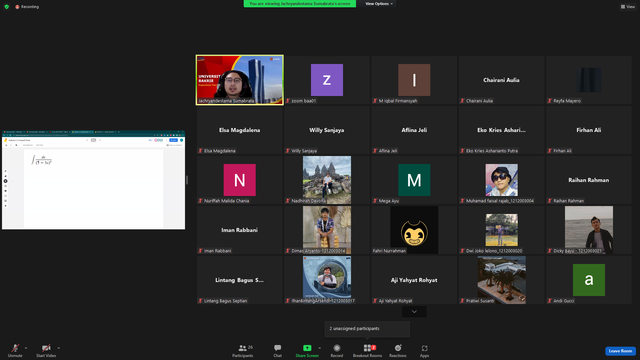The width and height of the screenshot is (640, 360).
Task: Click the green encryption shield icon
Action: tap(7, 7)
